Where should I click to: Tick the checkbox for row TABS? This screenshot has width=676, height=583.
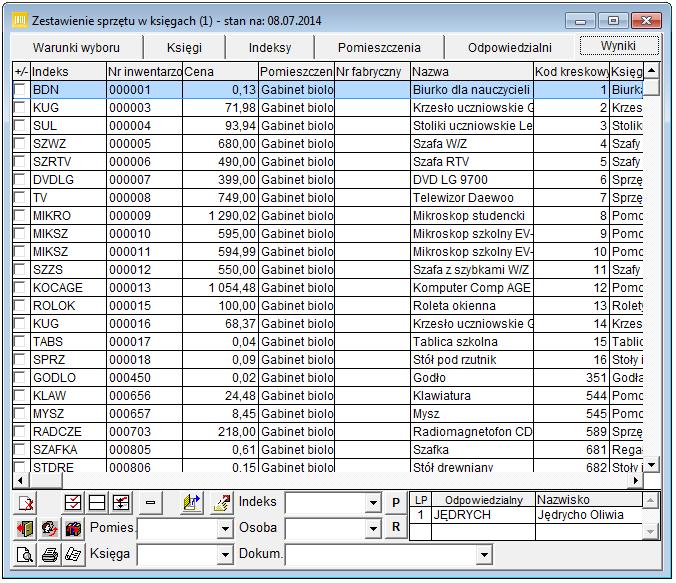pyautogui.click(x=20, y=342)
